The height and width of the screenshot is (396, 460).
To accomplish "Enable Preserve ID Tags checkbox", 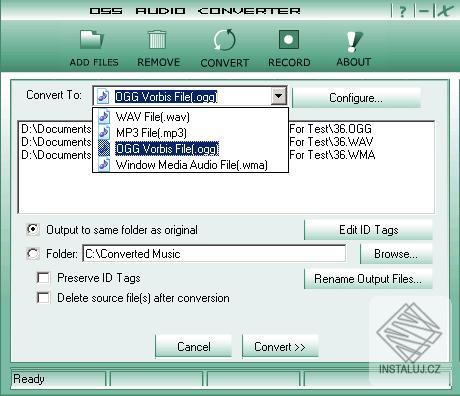I will [x=43, y=278].
